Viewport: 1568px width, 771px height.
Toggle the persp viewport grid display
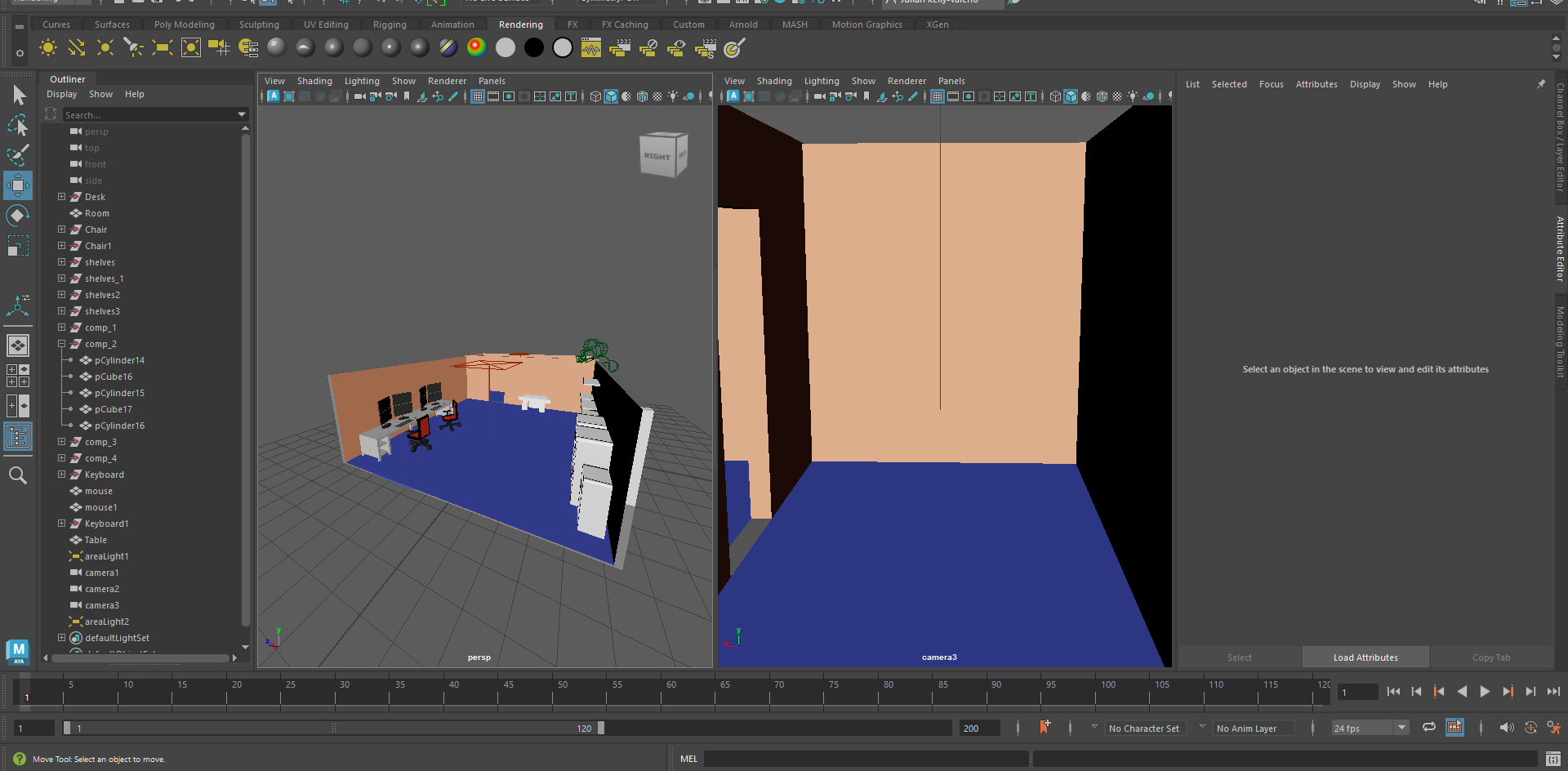(x=478, y=96)
